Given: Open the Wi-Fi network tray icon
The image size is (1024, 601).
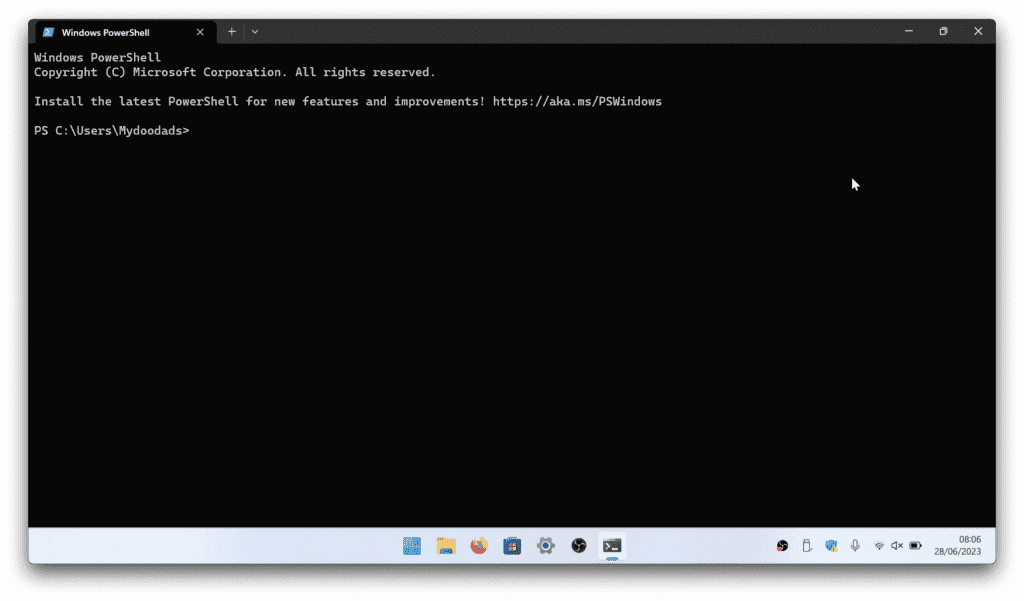Looking at the screenshot, I should pos(879,545).
